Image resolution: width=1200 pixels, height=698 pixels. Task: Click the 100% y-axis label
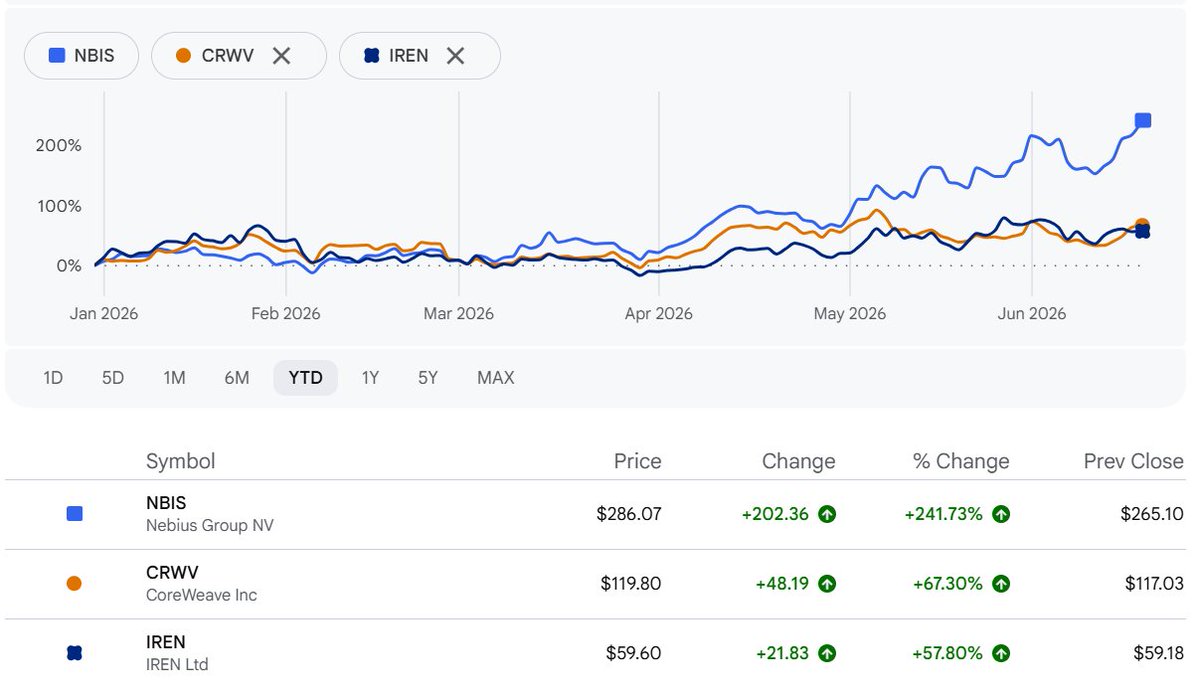click(x=60, y=206)
